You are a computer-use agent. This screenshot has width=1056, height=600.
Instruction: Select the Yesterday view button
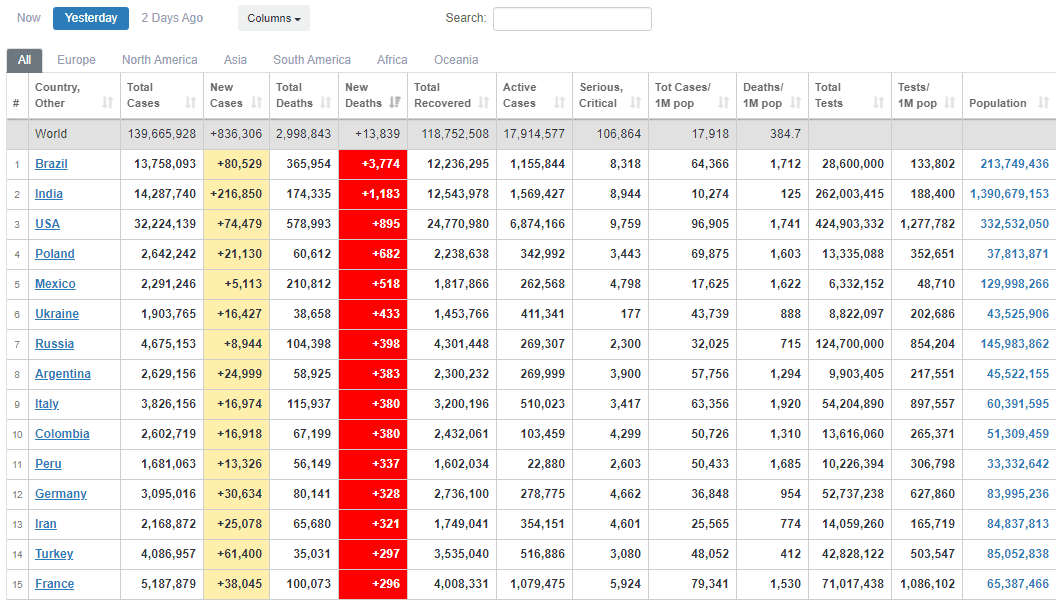click(x=91, y=18)
